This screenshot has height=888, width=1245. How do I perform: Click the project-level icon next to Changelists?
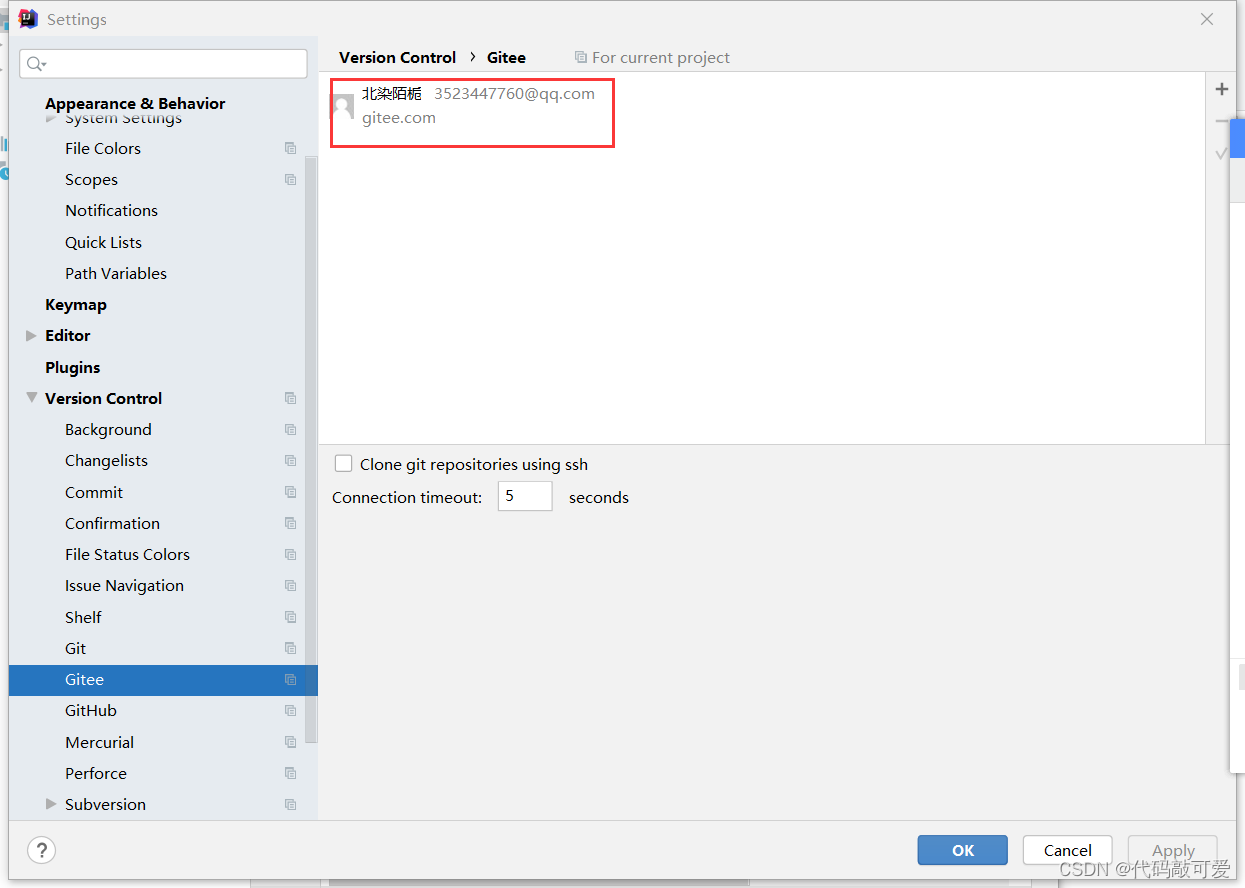290,461
